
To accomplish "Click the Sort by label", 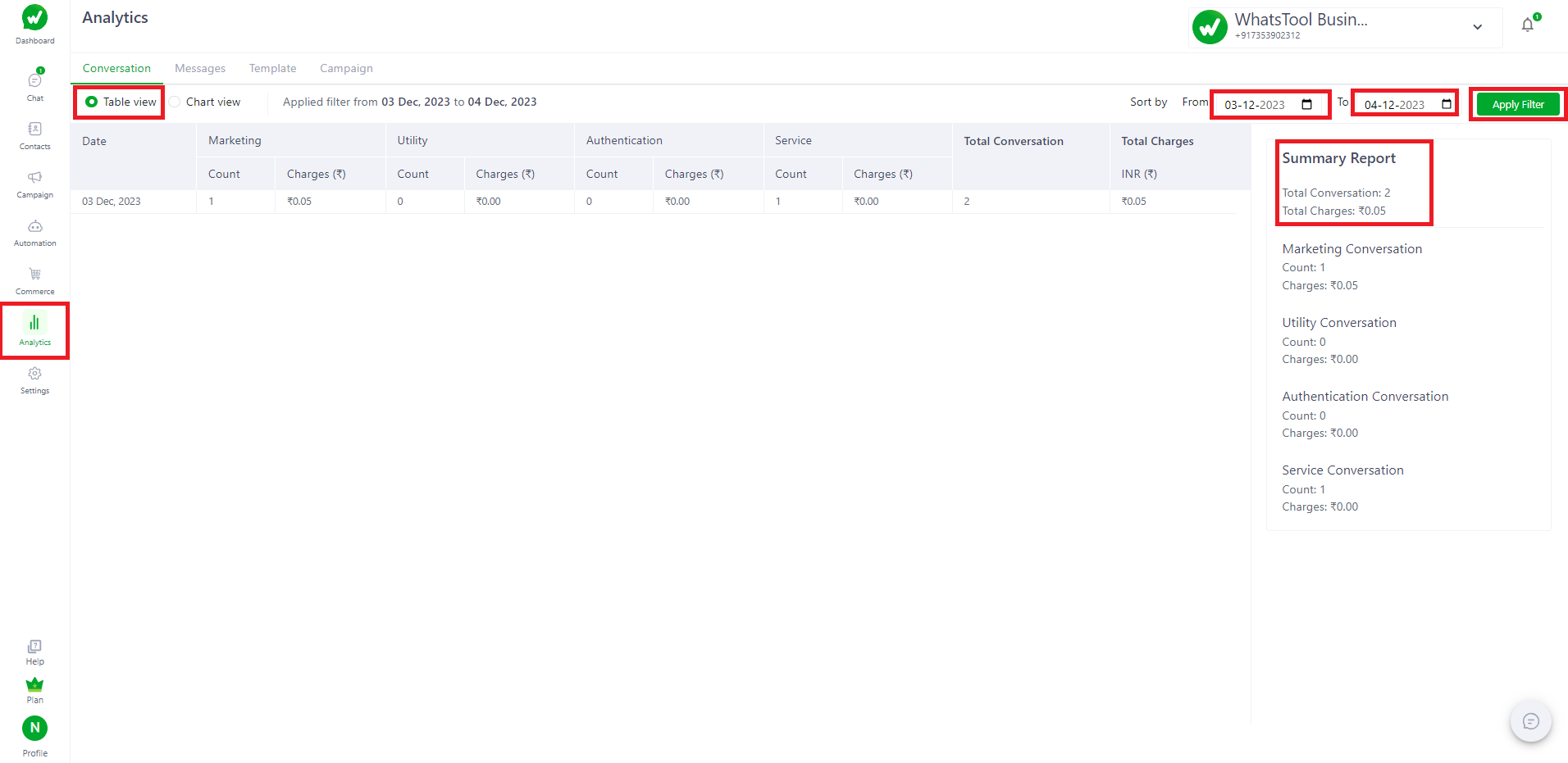I will pos(1148,102).
